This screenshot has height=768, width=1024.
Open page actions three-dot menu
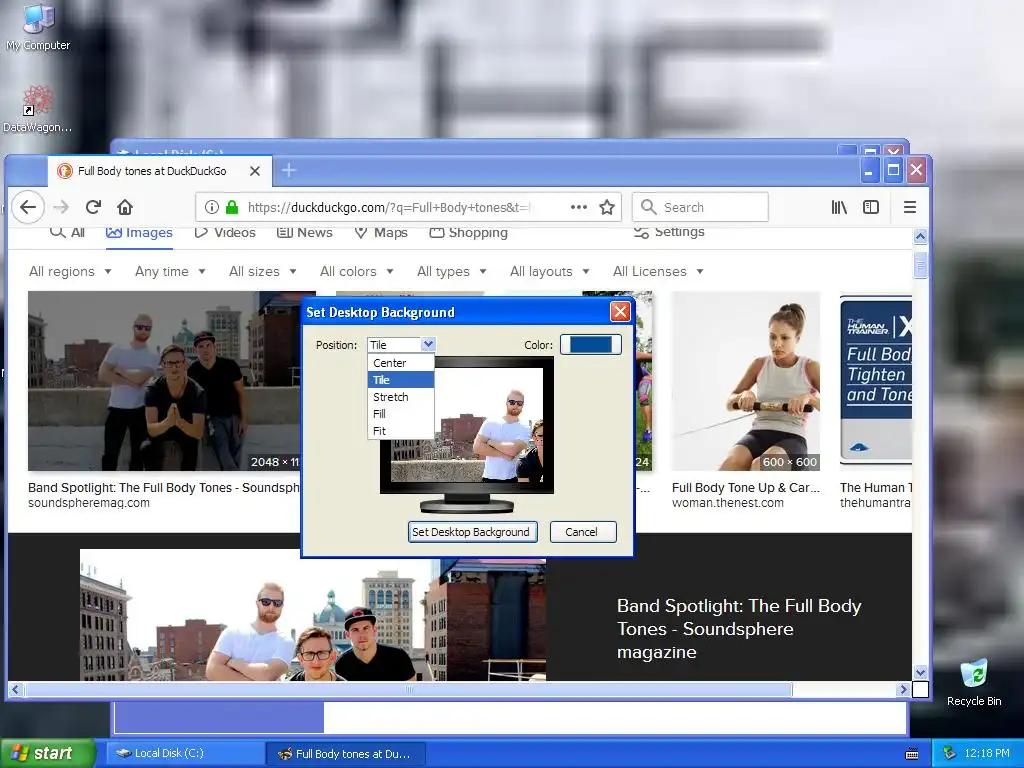coord(579,208)
